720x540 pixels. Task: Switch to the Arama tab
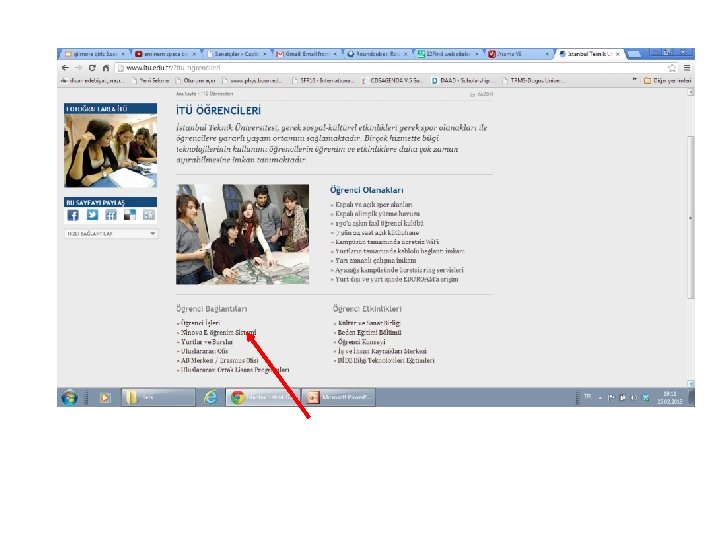pos(518,54)
